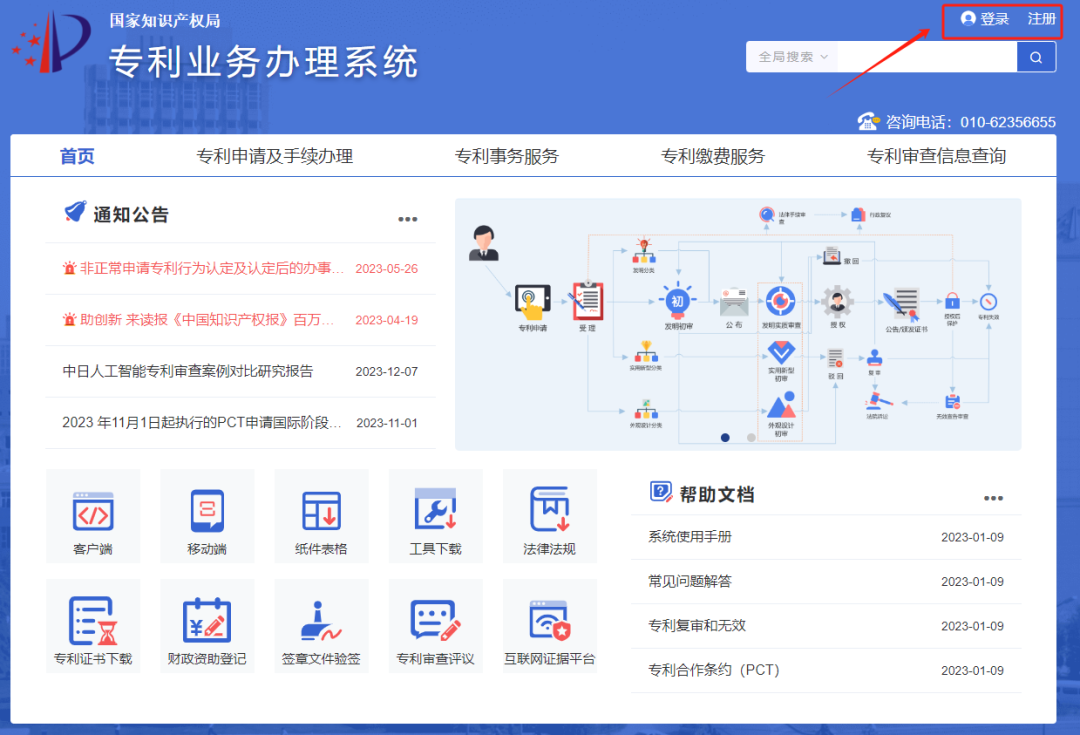Select the 专利审查评议 review evaluation icon

click(x=435, y=626)
